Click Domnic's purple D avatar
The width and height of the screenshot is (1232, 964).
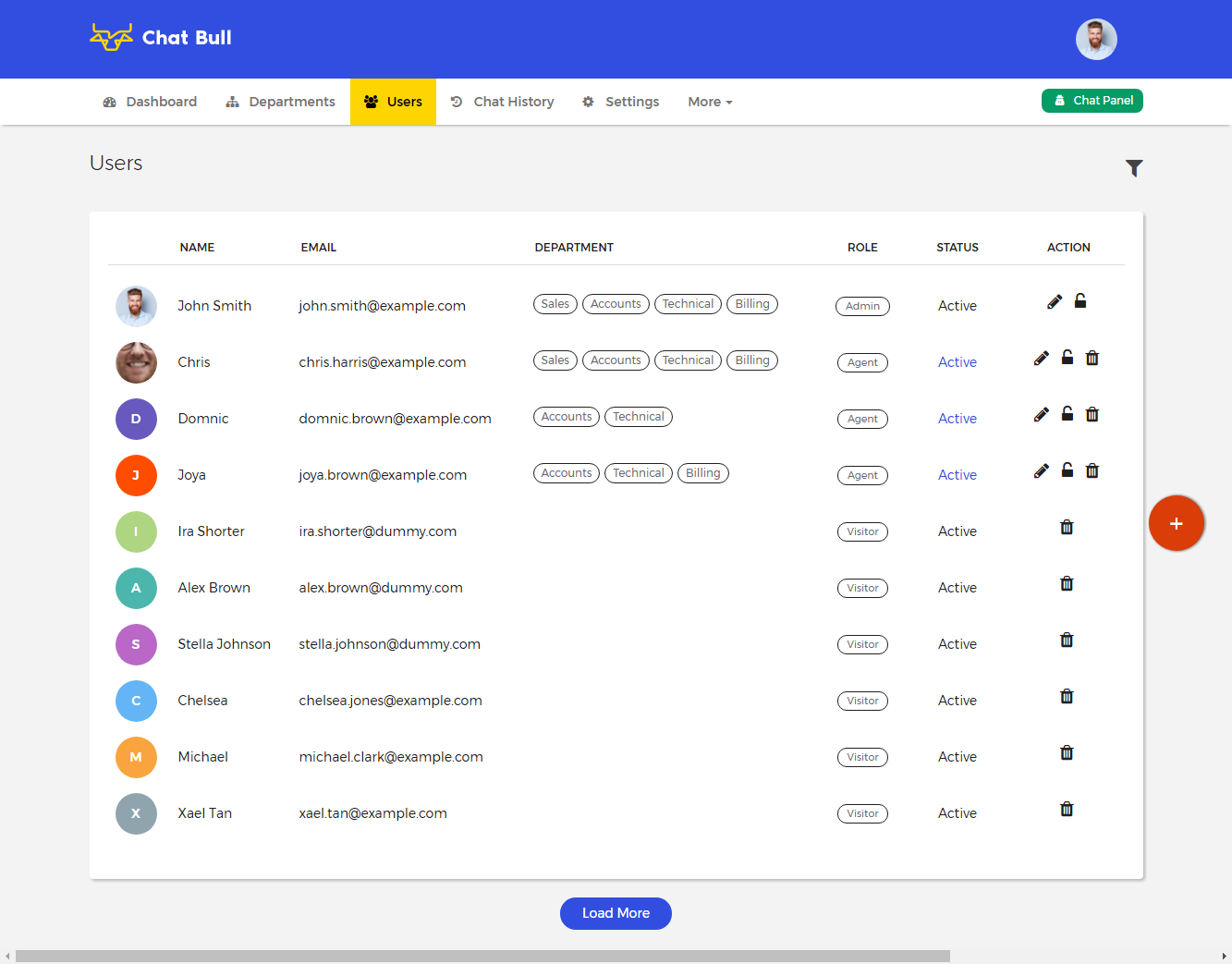(x=136, y=419)
